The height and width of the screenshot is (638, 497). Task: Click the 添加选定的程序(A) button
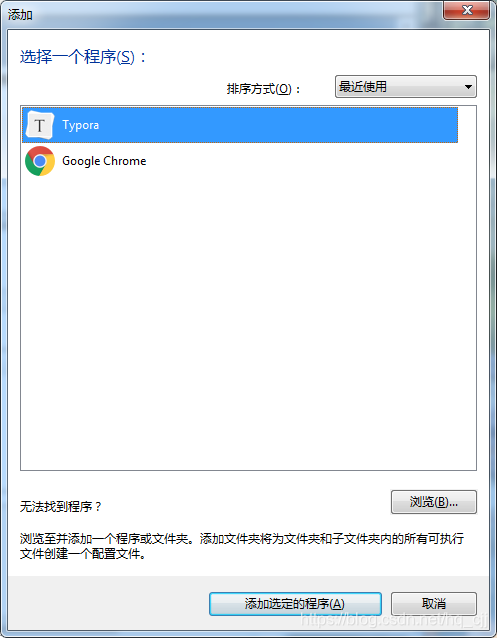295,604
